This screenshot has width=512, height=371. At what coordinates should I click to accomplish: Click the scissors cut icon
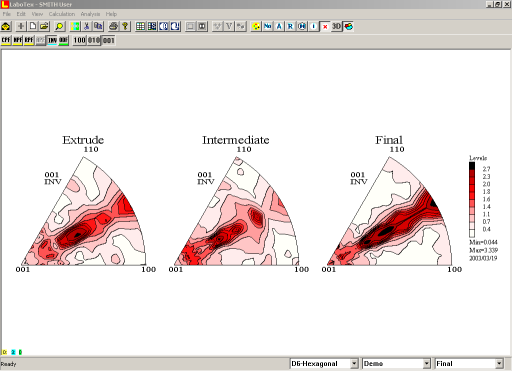[x=87, y=26]
